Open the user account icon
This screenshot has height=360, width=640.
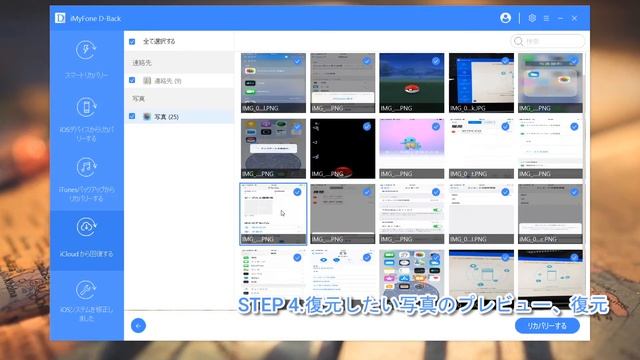point(505,18)
